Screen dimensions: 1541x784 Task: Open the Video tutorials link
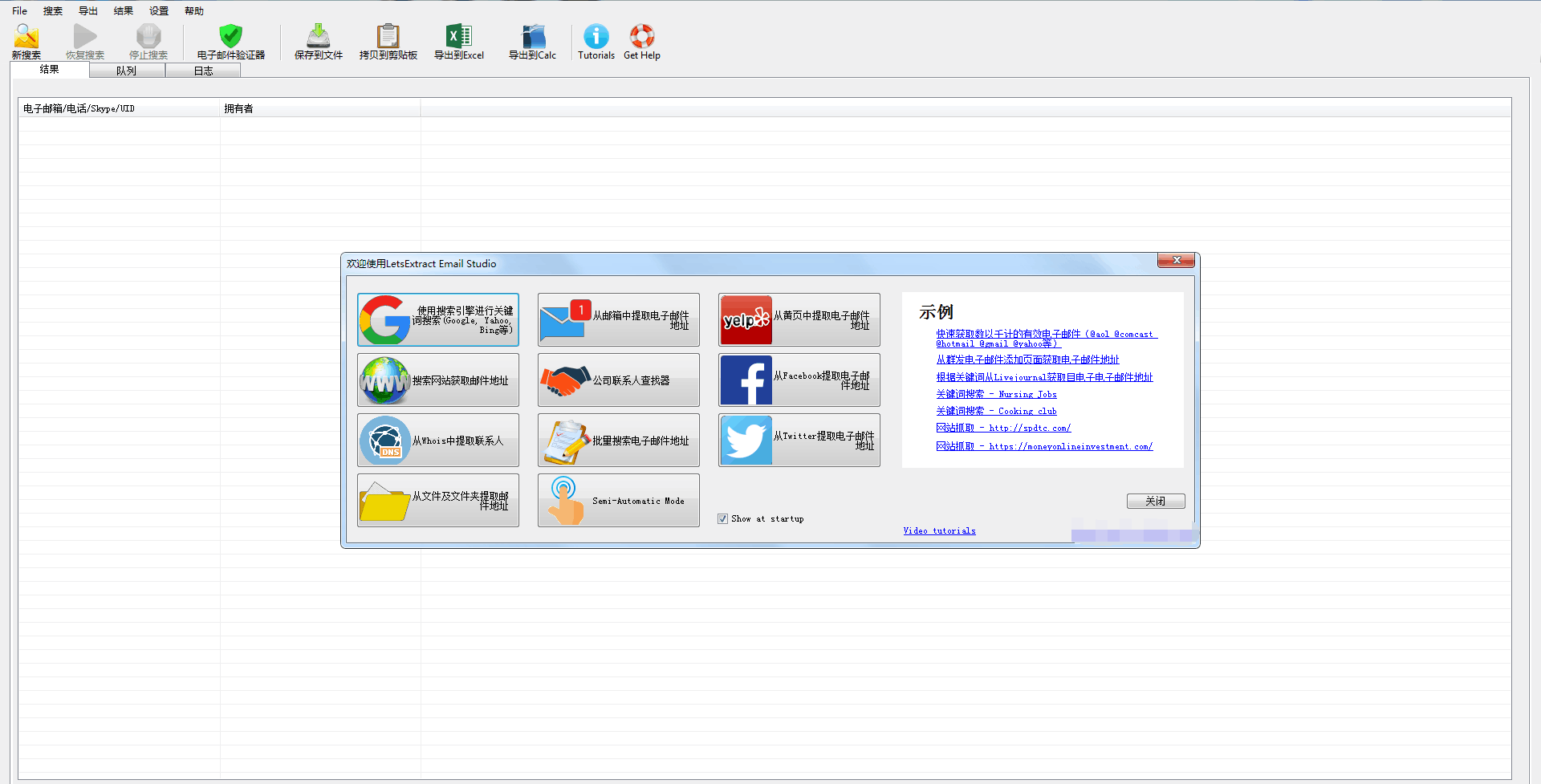(939, 531)
